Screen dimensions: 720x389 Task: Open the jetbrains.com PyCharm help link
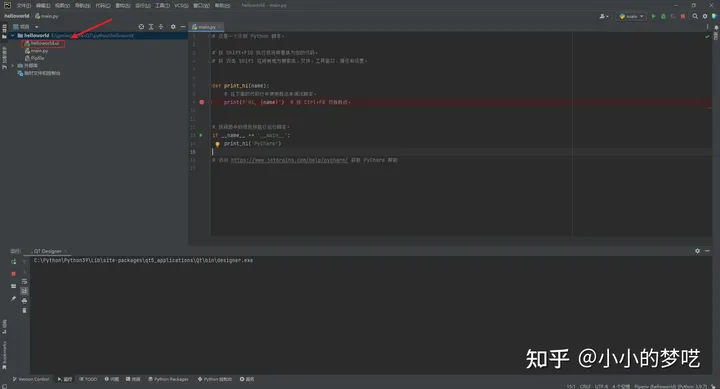pos(289,160)
